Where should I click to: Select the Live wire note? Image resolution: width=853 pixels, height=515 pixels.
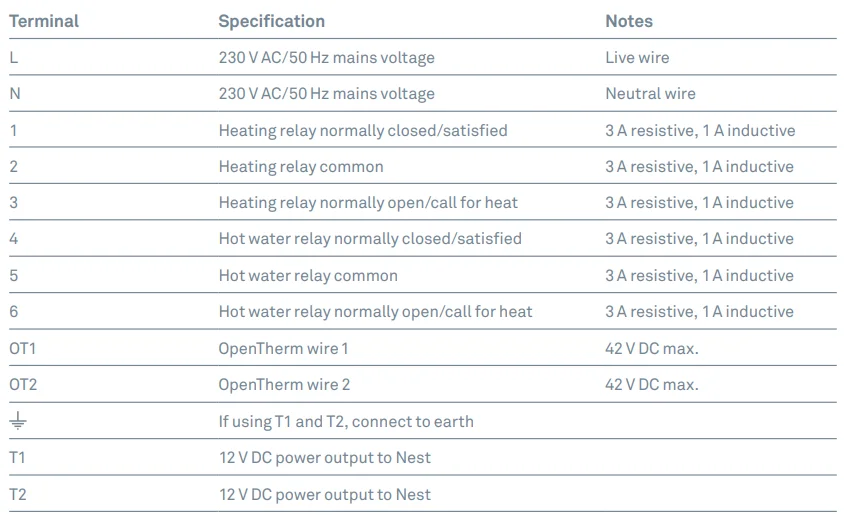[x=637, y=58]
